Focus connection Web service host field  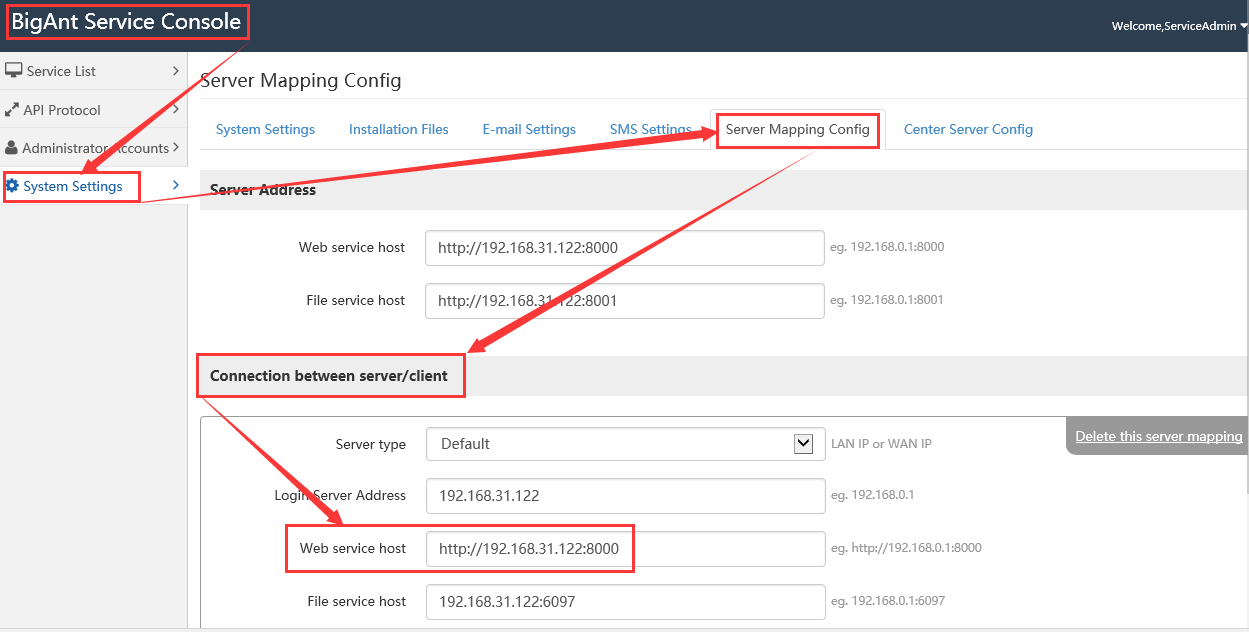click(626, 549)
